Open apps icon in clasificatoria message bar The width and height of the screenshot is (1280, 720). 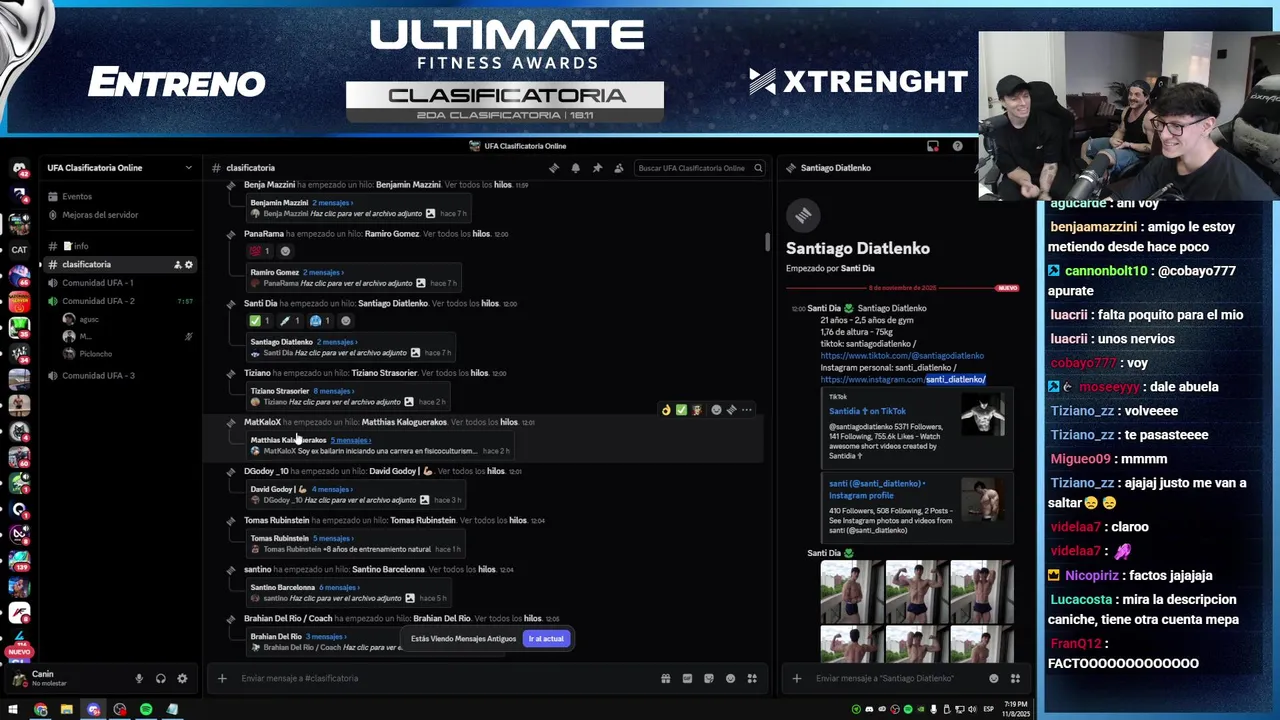point(752,679)
